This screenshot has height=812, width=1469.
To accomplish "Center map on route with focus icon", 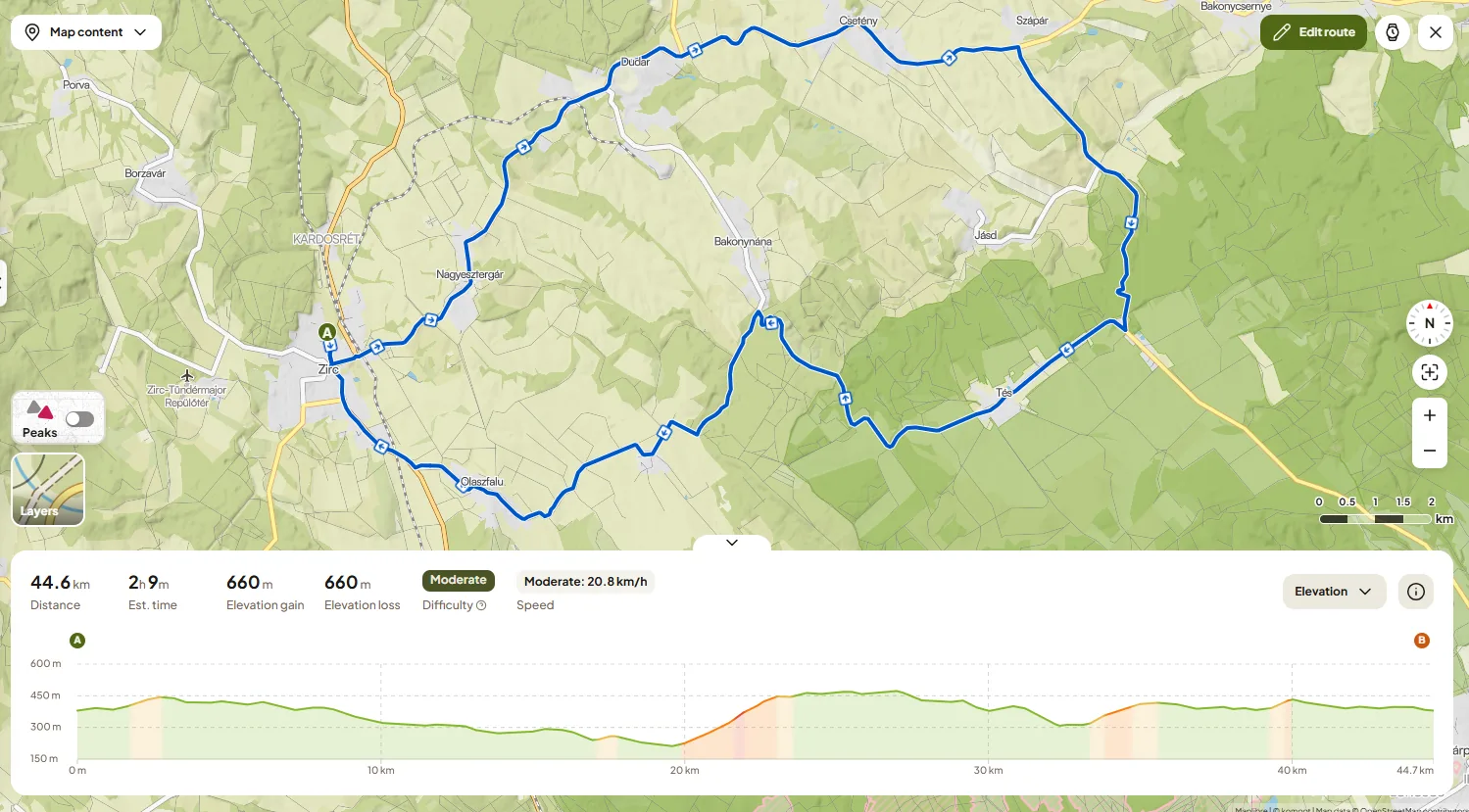I will click(x=1430, y=372).
